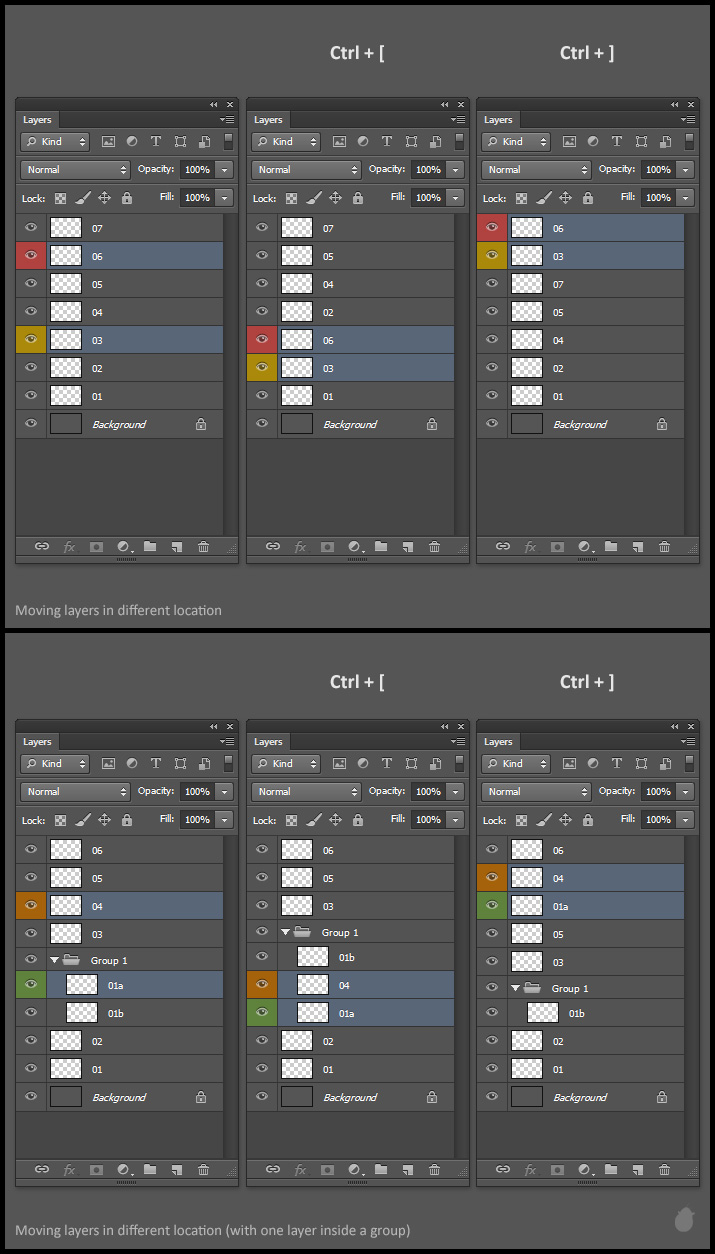Open the Kind filter dropdown in the top-right panel

[516, 142]
